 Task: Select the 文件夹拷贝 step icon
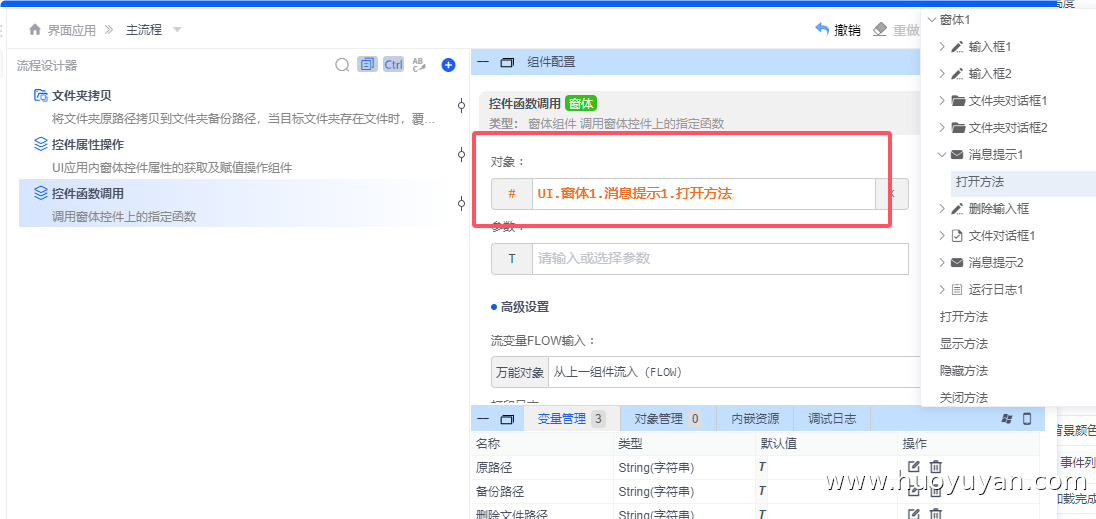[x=41, y=95]
